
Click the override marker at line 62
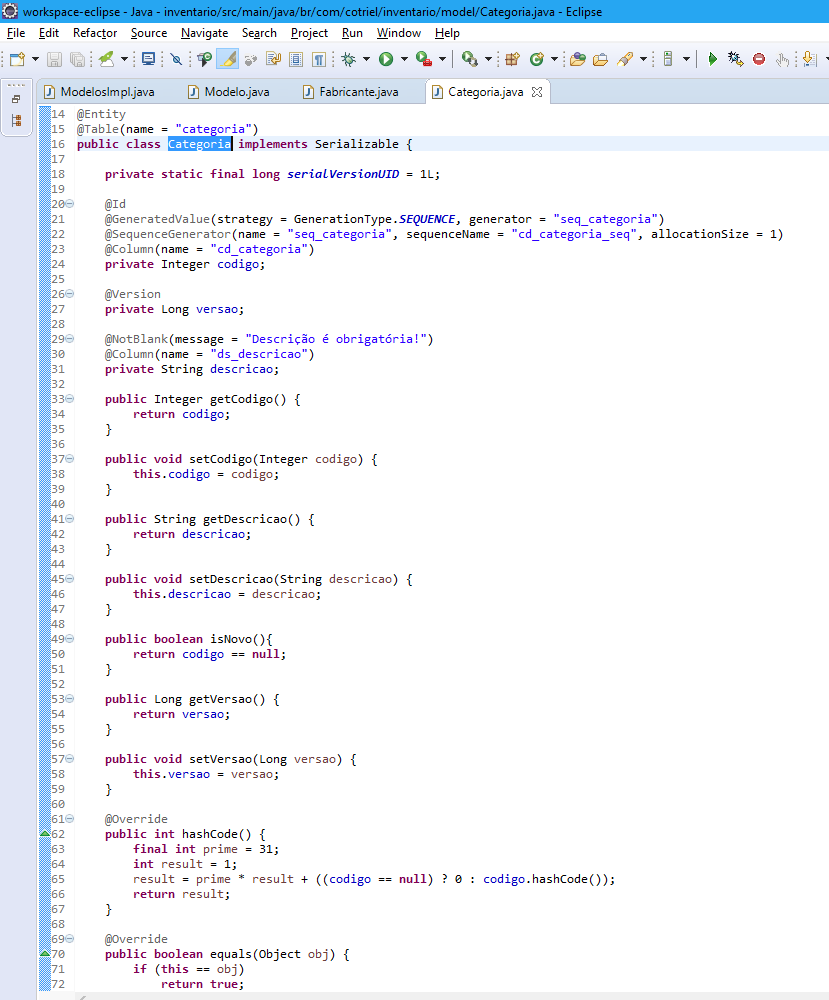pyautogui.click(x=43, y=834)
